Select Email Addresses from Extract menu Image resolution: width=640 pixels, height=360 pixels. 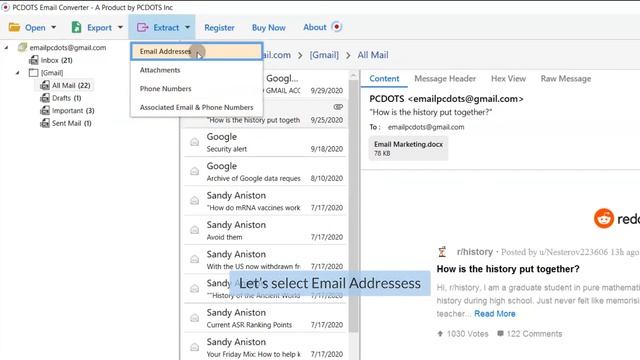[x=196, y=51]
